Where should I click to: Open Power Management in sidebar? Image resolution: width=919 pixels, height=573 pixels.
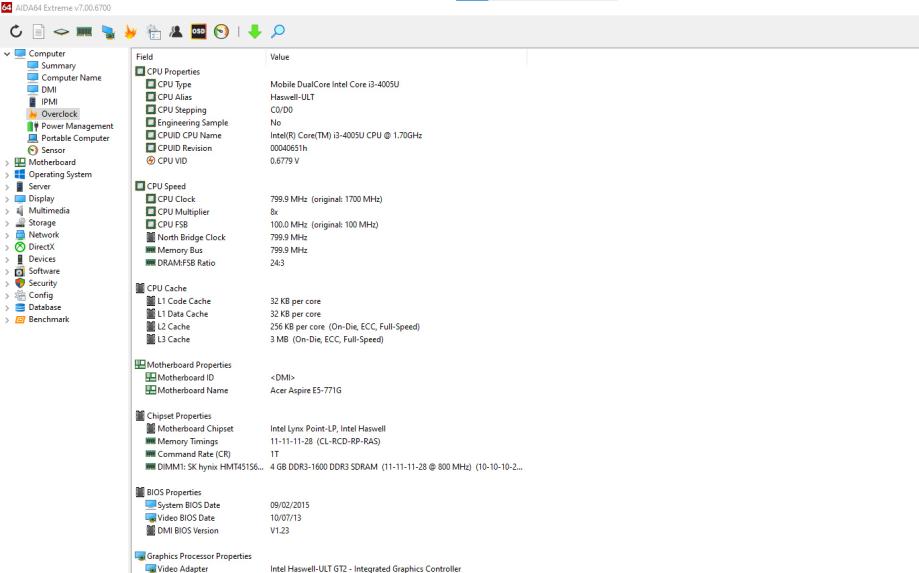(77, 126)
